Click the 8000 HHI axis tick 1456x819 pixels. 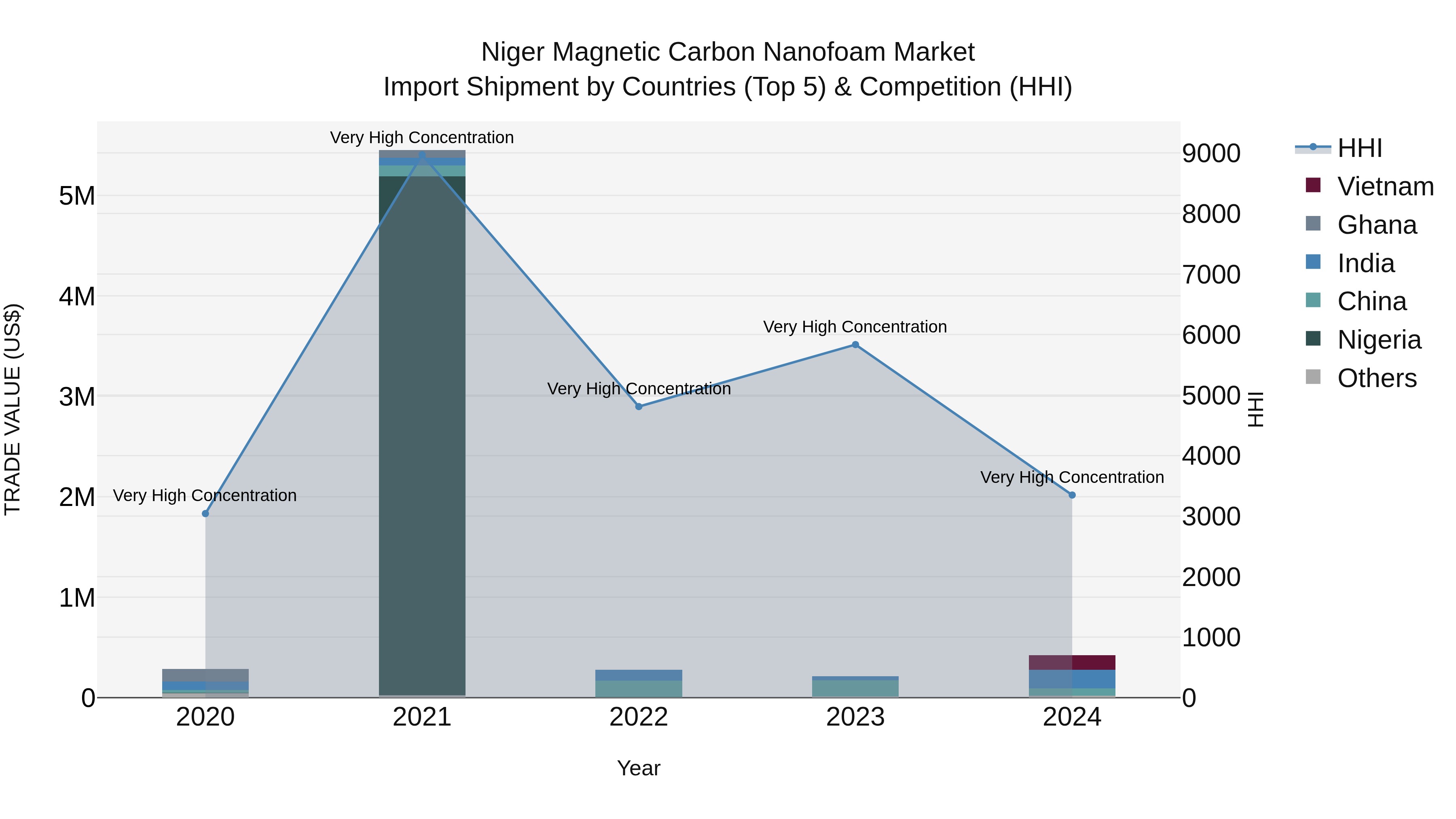tap(1211, 214)
